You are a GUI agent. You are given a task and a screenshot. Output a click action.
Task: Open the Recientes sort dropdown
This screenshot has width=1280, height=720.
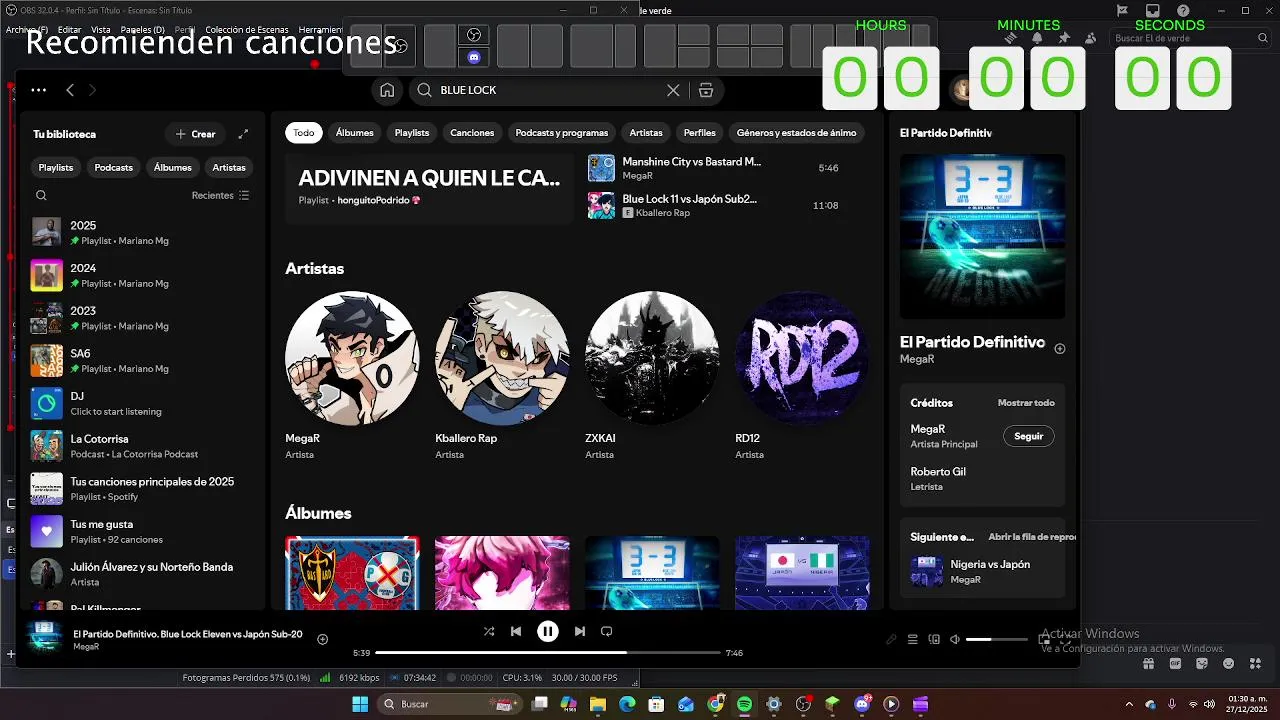click(220, 196)
